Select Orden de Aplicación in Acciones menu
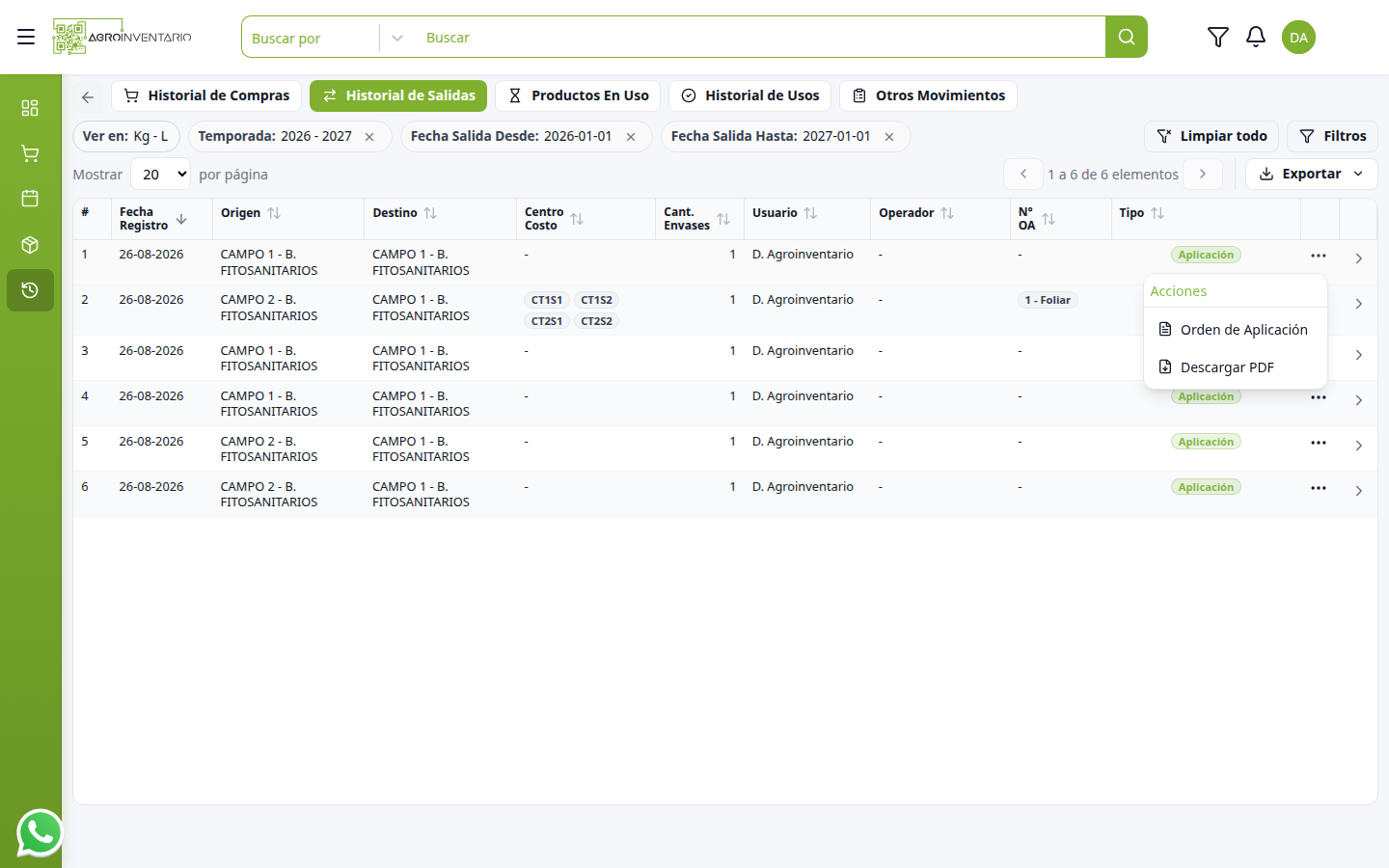This screenshot has height=868, width=1389. (x=1235, y=330)
